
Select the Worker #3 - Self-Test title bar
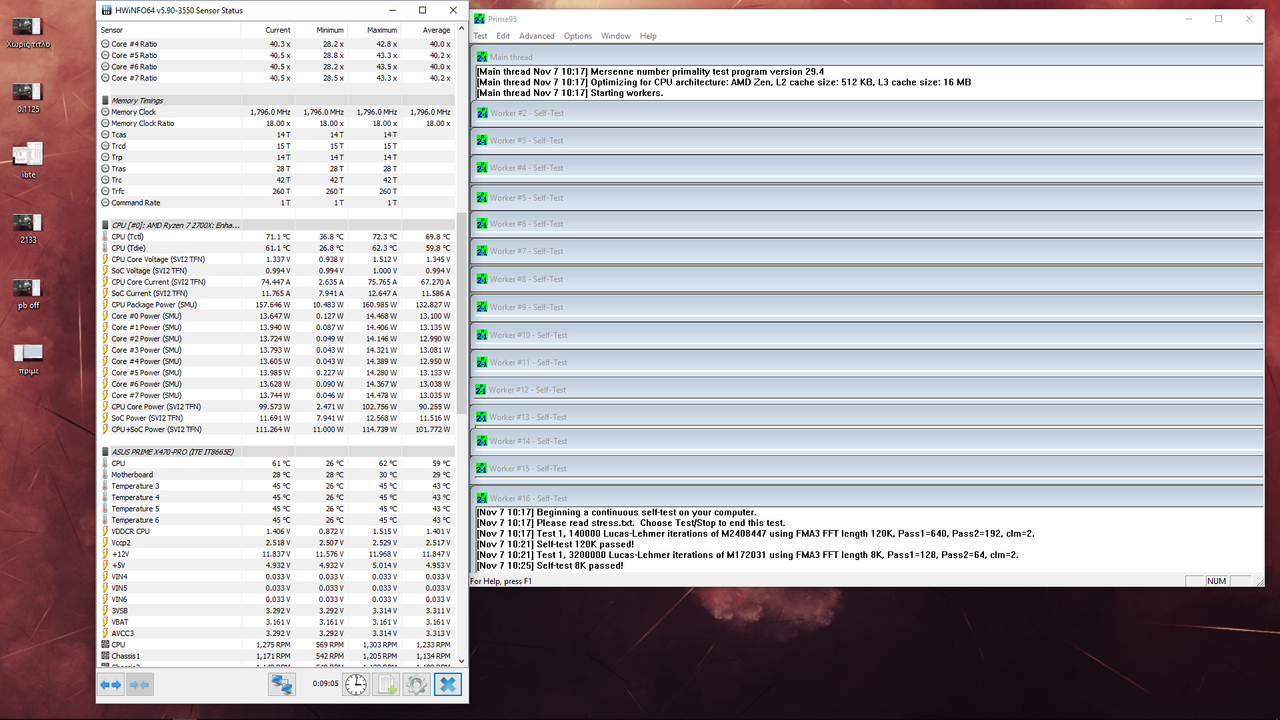click(x=866, y=141)
